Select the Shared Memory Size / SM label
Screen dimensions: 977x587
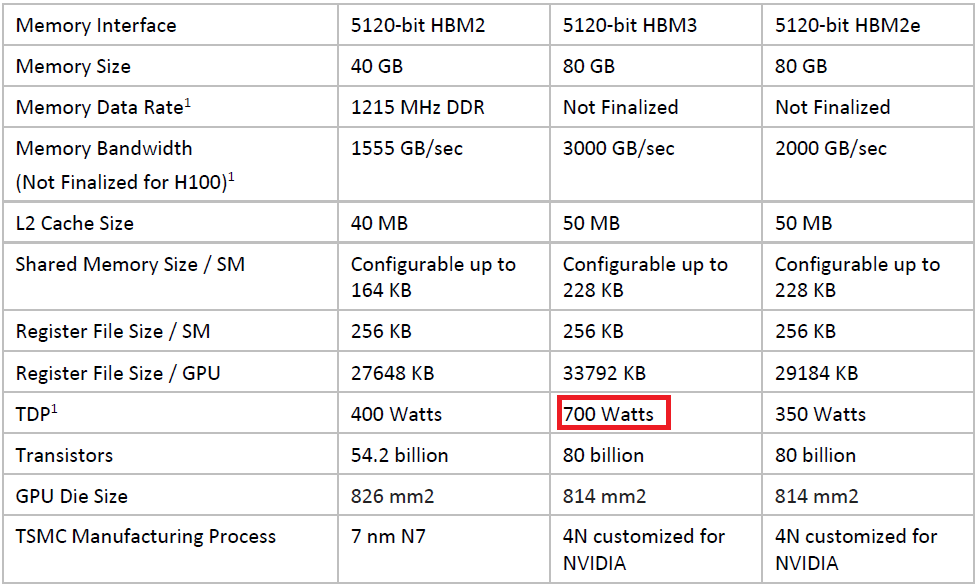130,264
